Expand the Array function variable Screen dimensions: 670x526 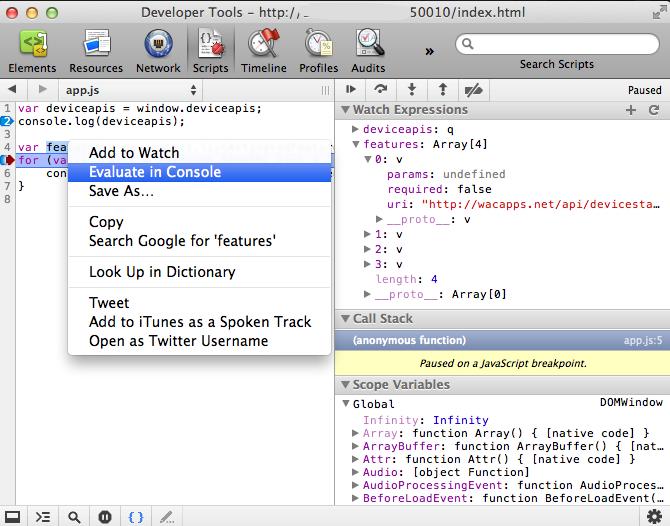coord(355,433)
